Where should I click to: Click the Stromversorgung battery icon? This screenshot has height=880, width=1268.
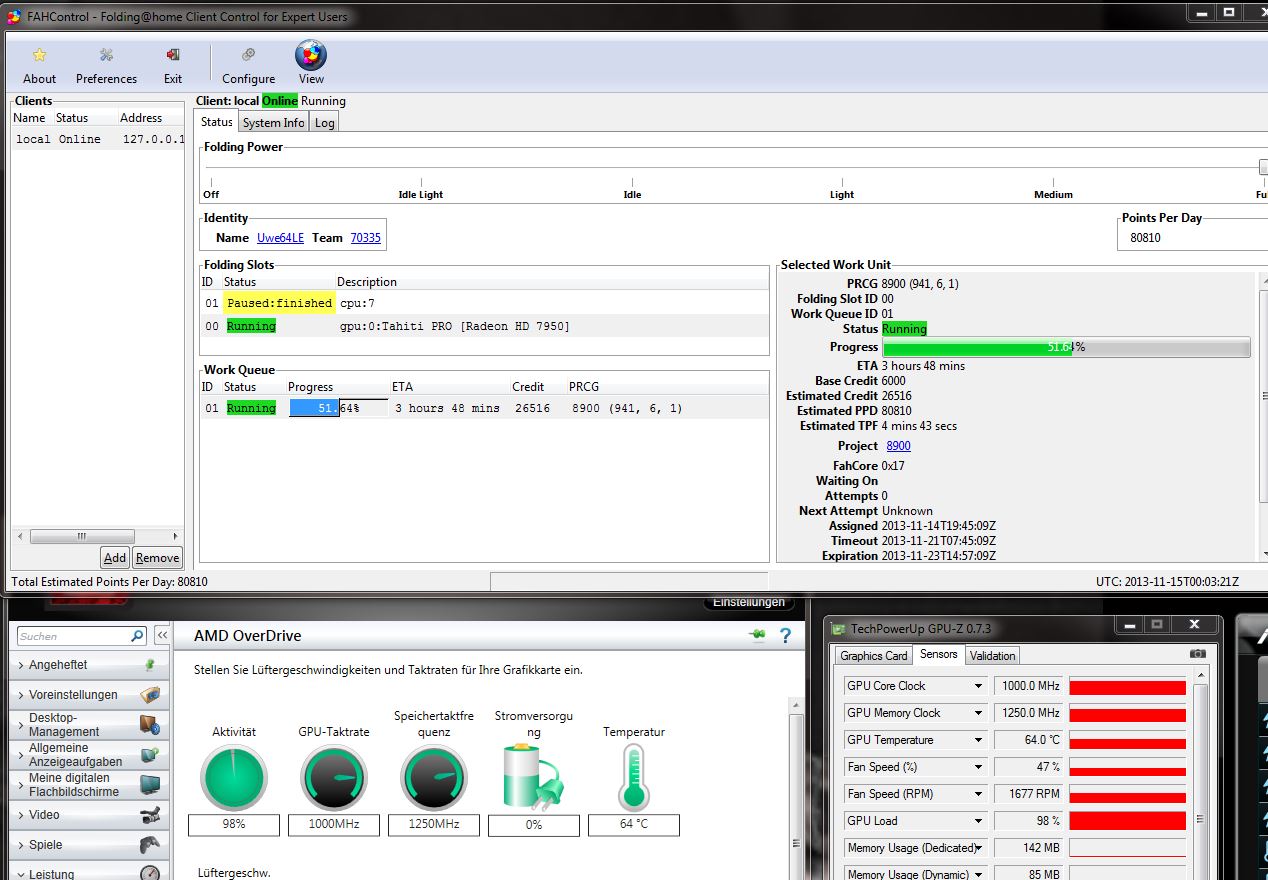[533, 776]
